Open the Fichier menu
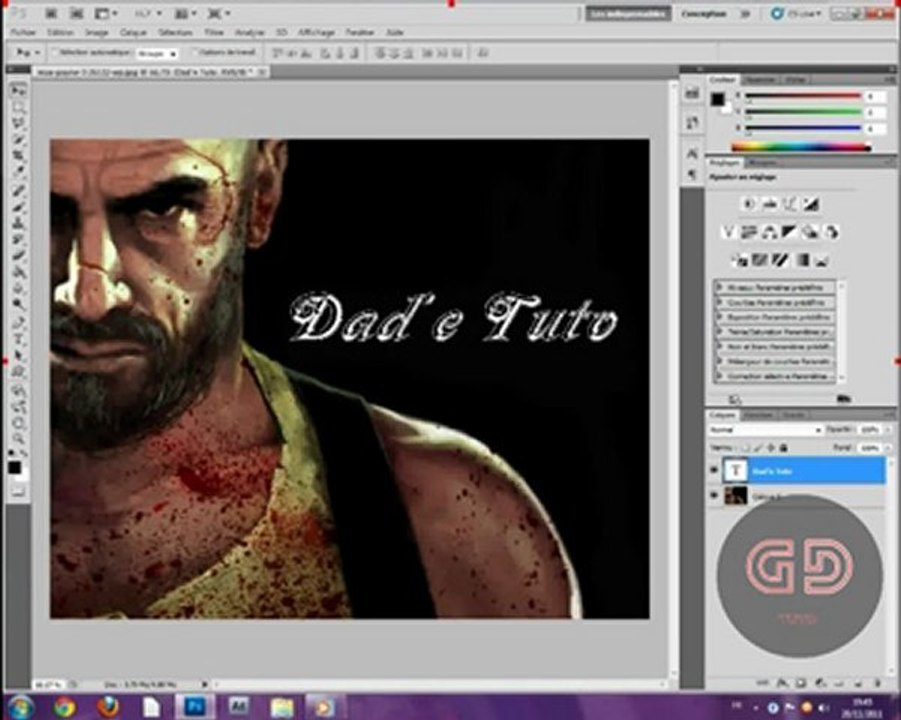Image resolution: width=901 pixels, height=720 pixels. click(x=23, y=32)
